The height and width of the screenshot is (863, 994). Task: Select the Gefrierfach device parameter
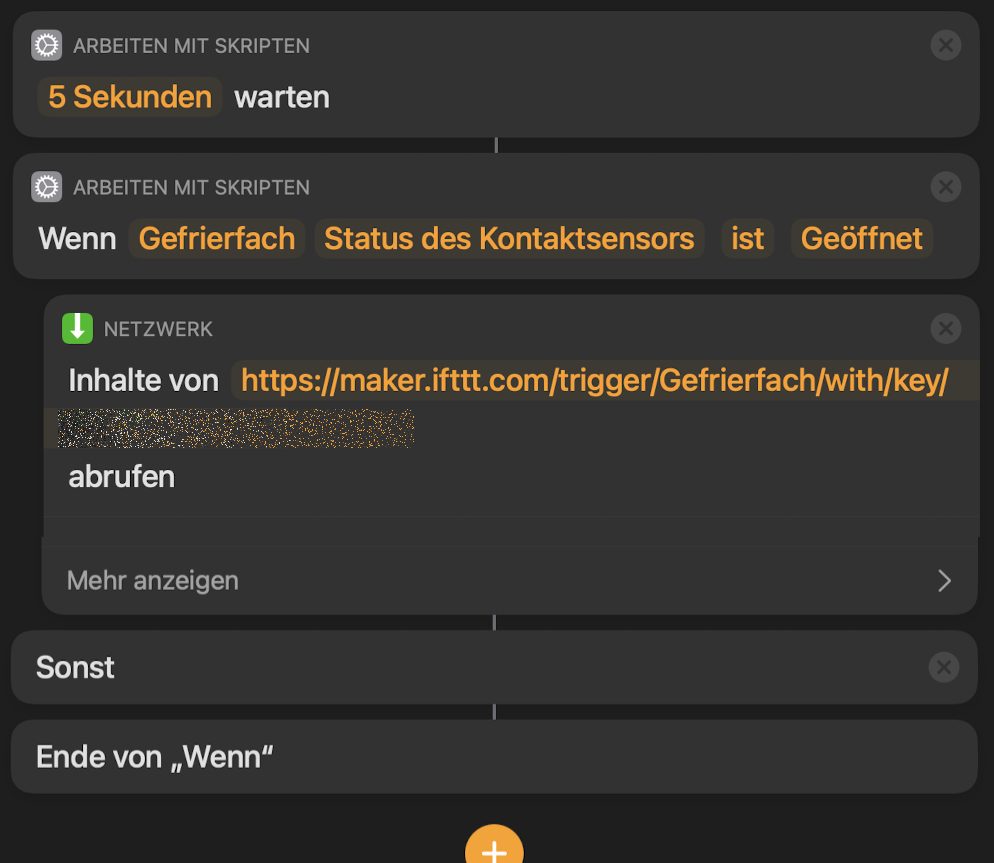click(216, 239)
